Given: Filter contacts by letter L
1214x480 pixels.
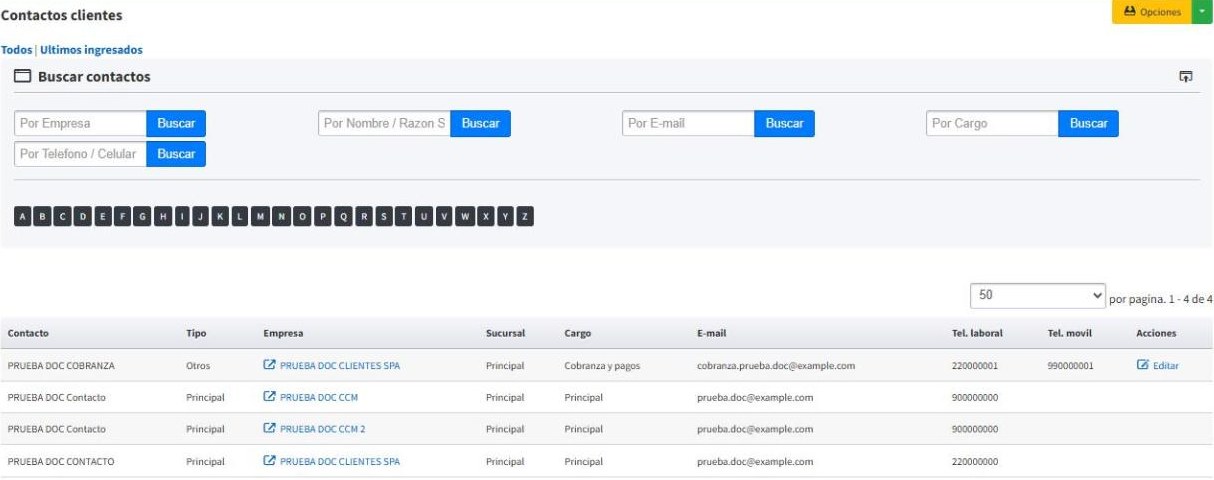Looking at the screenshot, I should click(240, 216).
